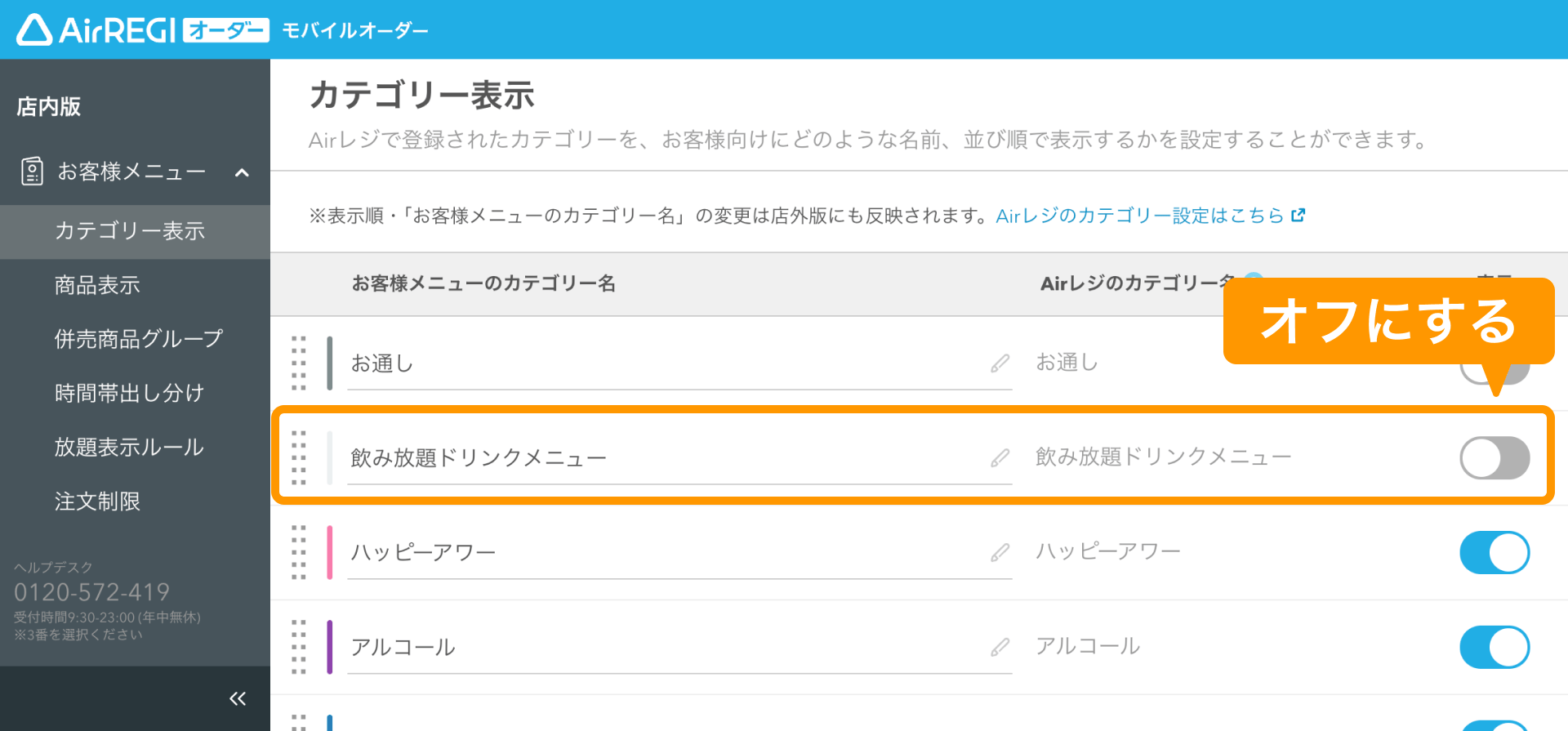Click drag handle icon for ハッピーアワー row
This screenshot has width=1568, height=731.
299,553
